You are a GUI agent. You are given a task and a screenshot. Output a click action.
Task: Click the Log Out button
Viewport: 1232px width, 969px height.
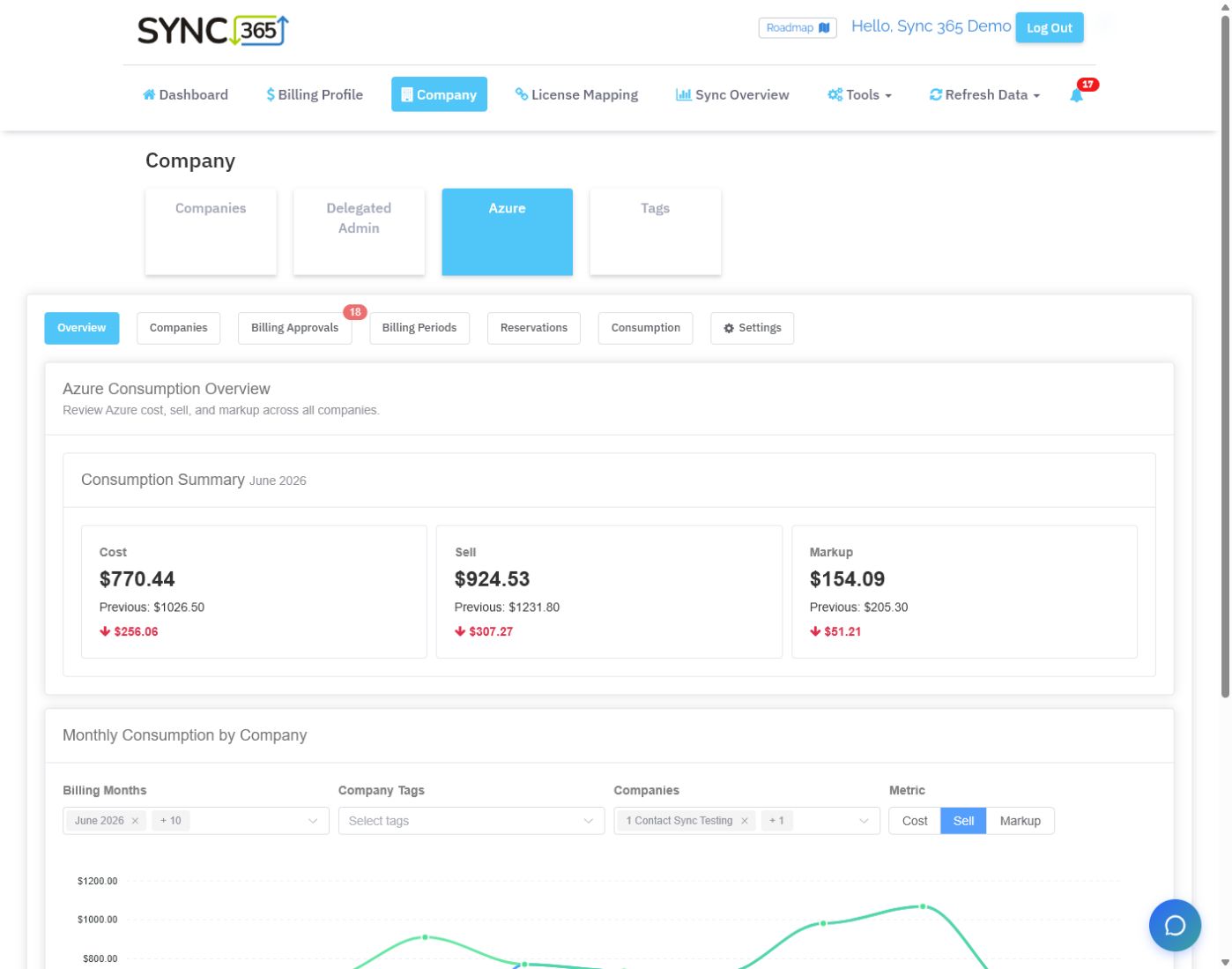click(x=1049, y=27)
